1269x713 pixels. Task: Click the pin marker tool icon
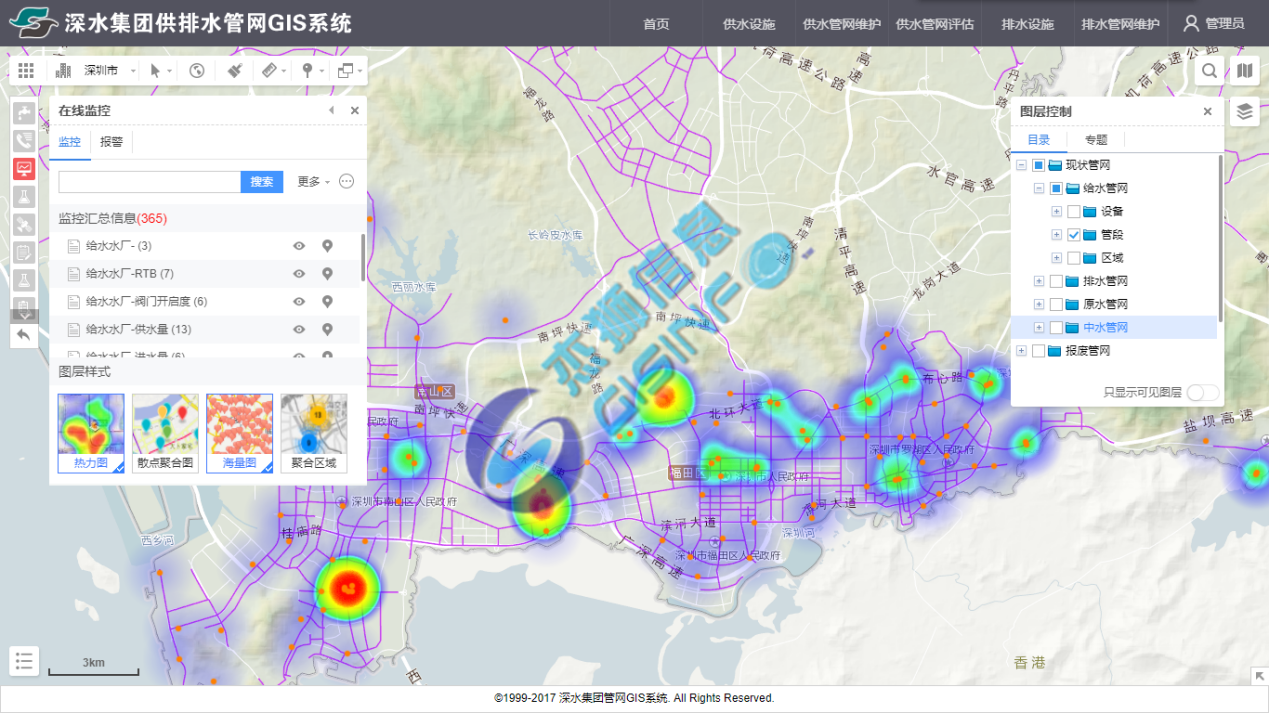(x=307, y=71)
